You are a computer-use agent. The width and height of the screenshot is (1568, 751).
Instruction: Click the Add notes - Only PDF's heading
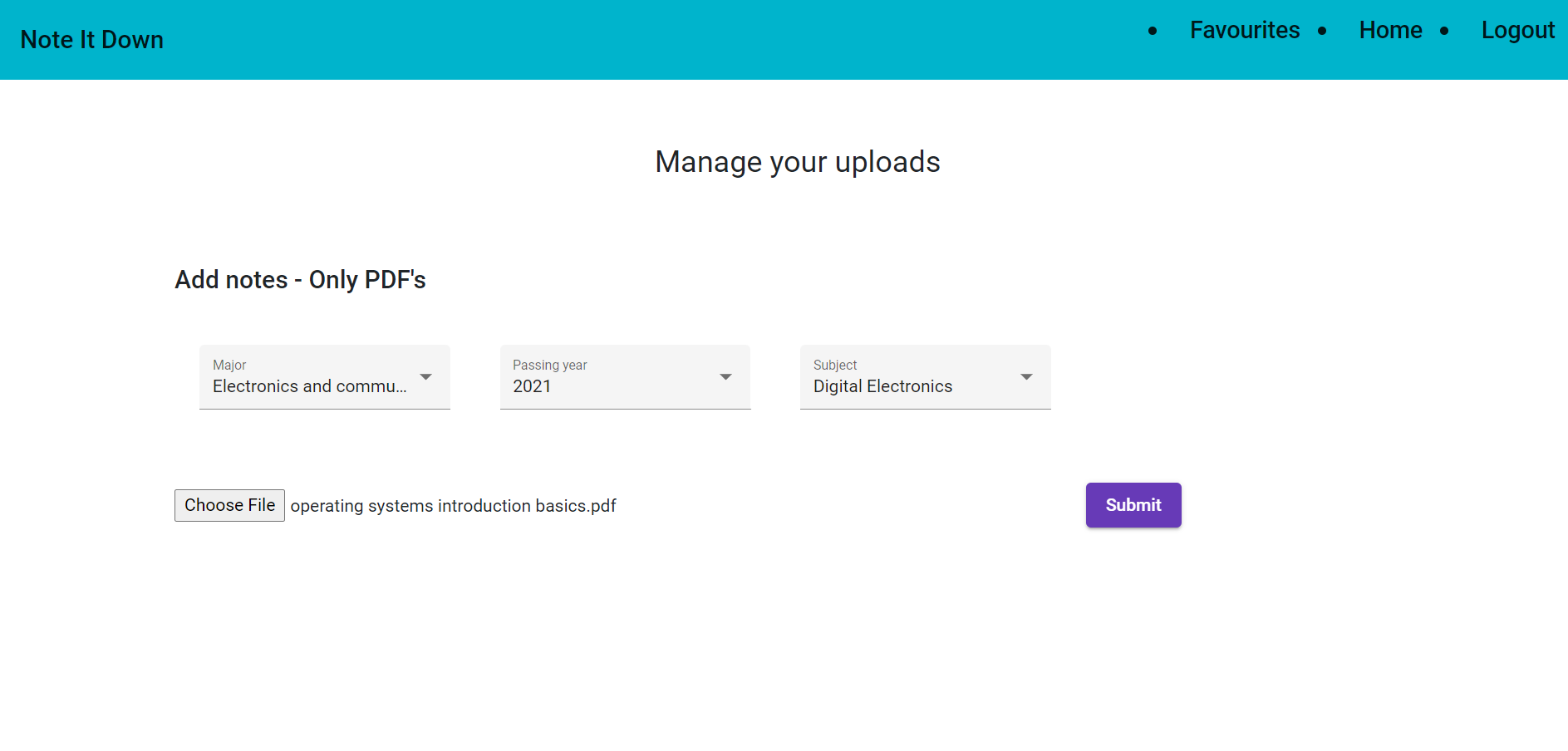coord(300,280)
